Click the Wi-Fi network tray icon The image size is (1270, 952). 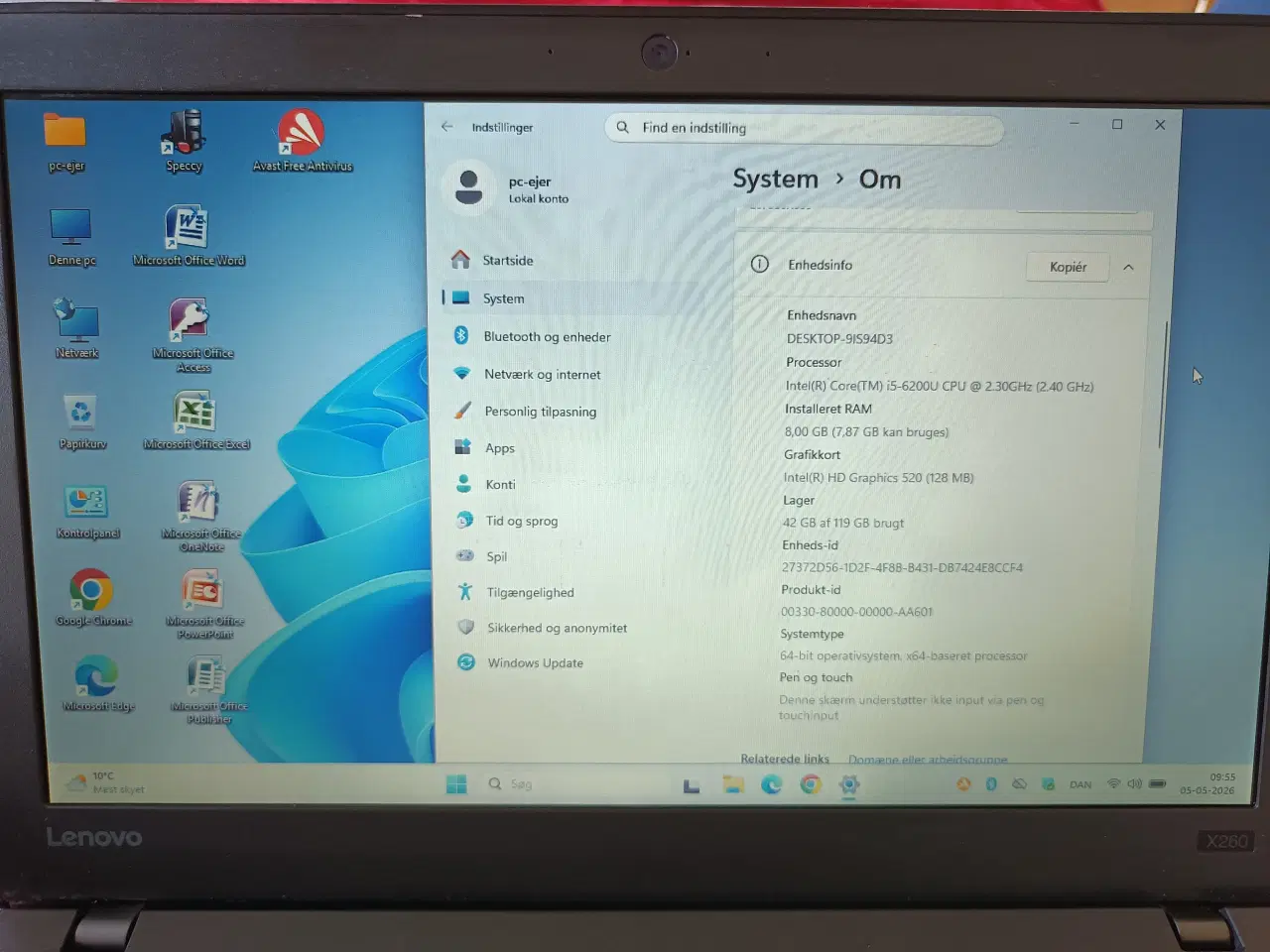tap(1113, 783)
